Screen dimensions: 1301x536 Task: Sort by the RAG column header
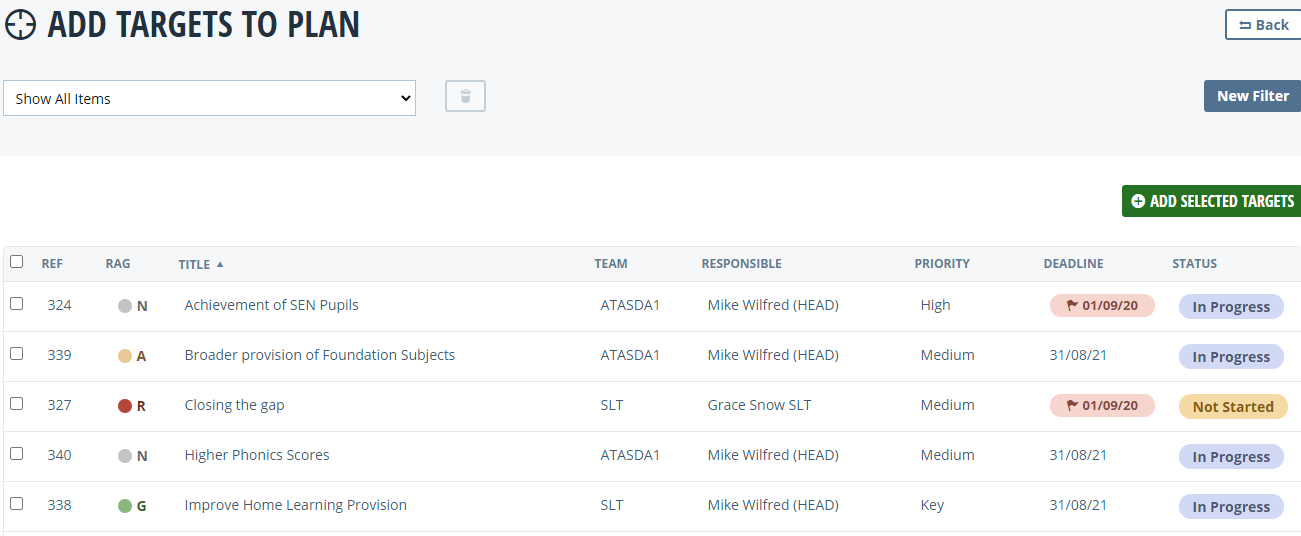pyautogui.click(x=118, y=264)
